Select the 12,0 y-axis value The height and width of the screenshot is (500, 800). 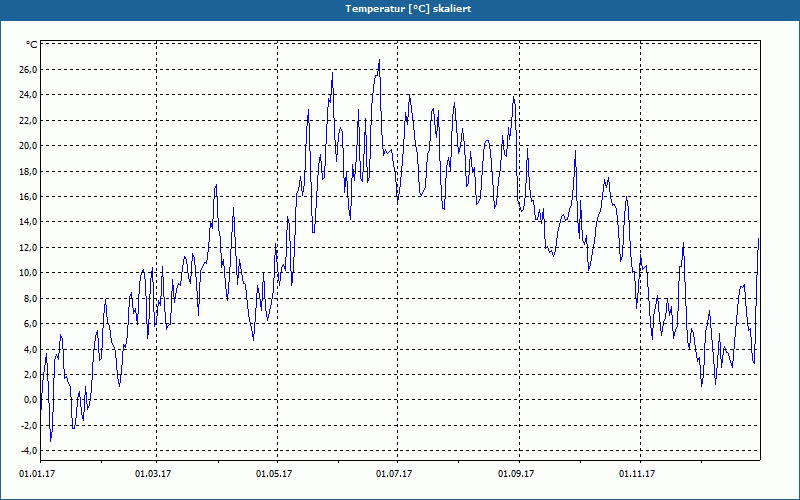29,247
